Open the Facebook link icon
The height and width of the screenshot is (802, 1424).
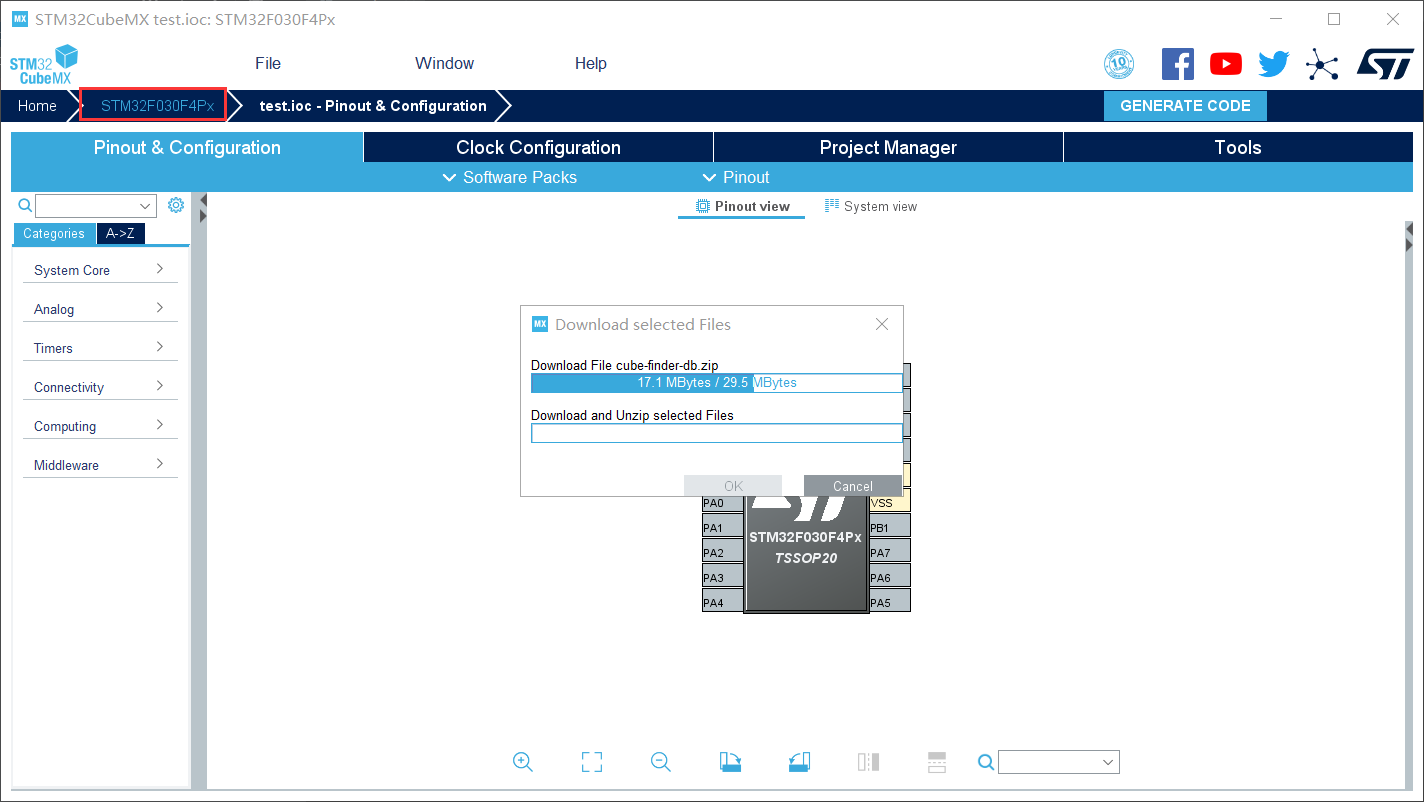(x=1178, y=64)
